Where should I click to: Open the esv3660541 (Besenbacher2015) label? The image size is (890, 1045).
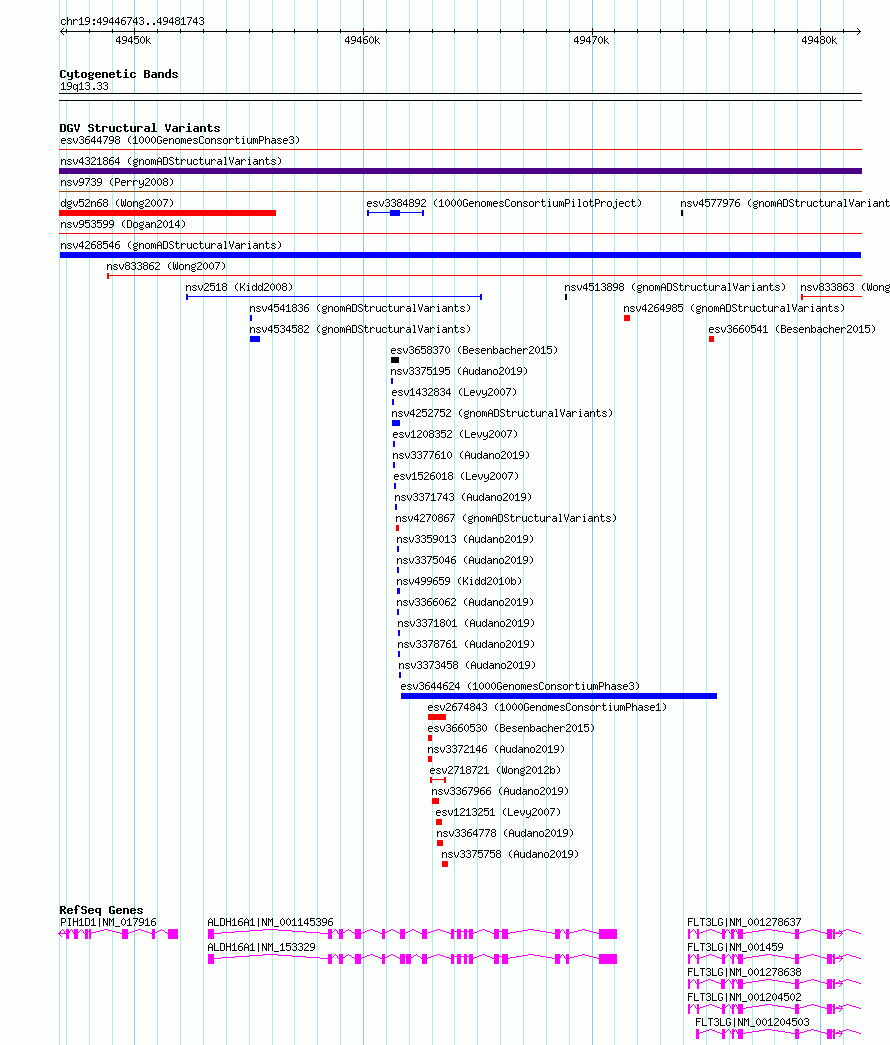coord(792,329)
